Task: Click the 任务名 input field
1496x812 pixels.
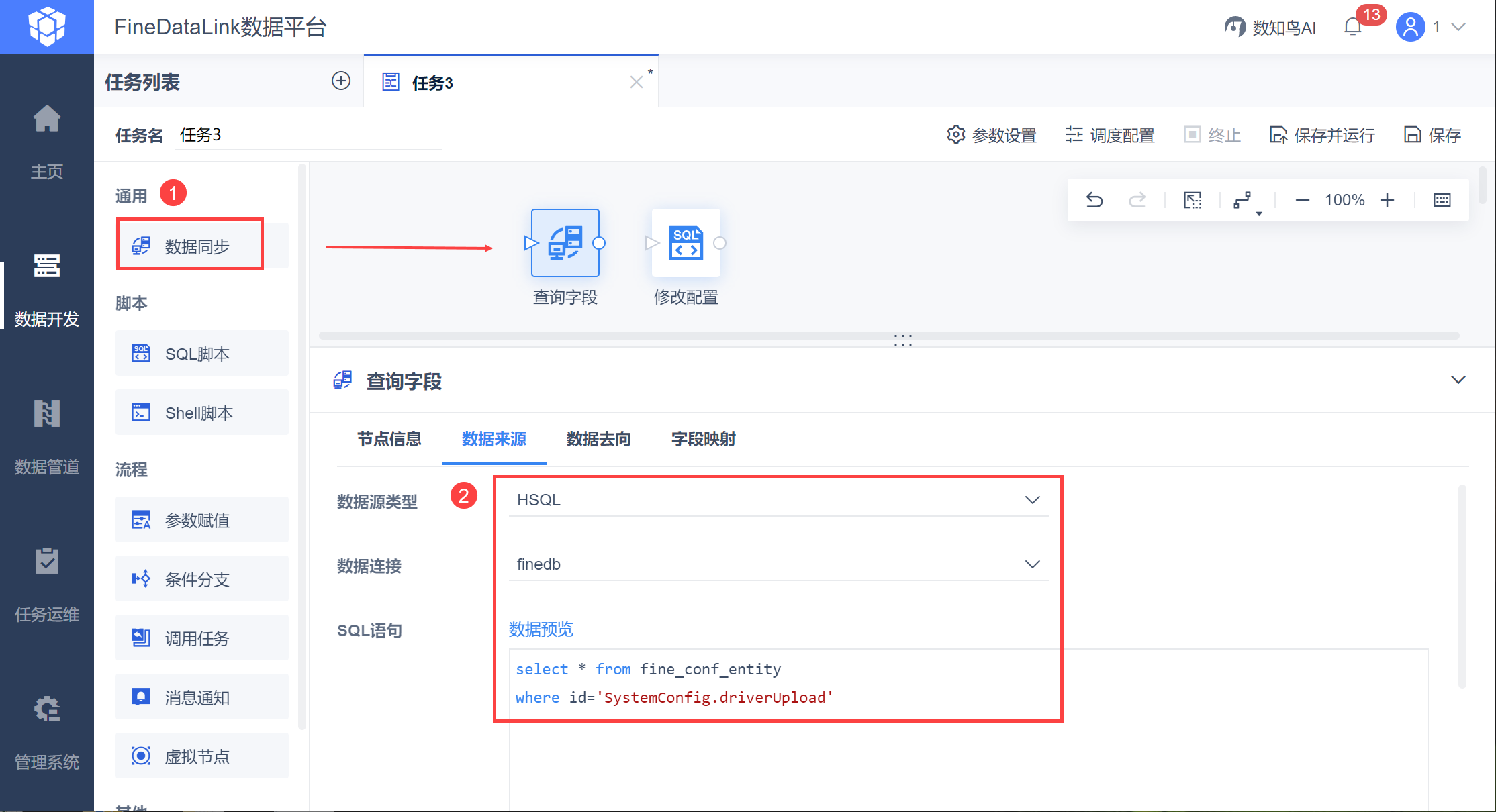Action: click(308, 135)
